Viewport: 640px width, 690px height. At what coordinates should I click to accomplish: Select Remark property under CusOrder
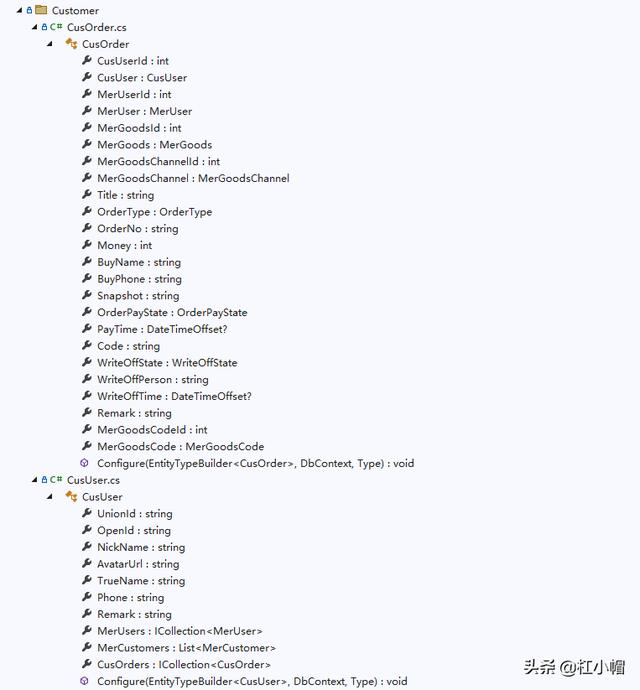click(x=134, y=413)
